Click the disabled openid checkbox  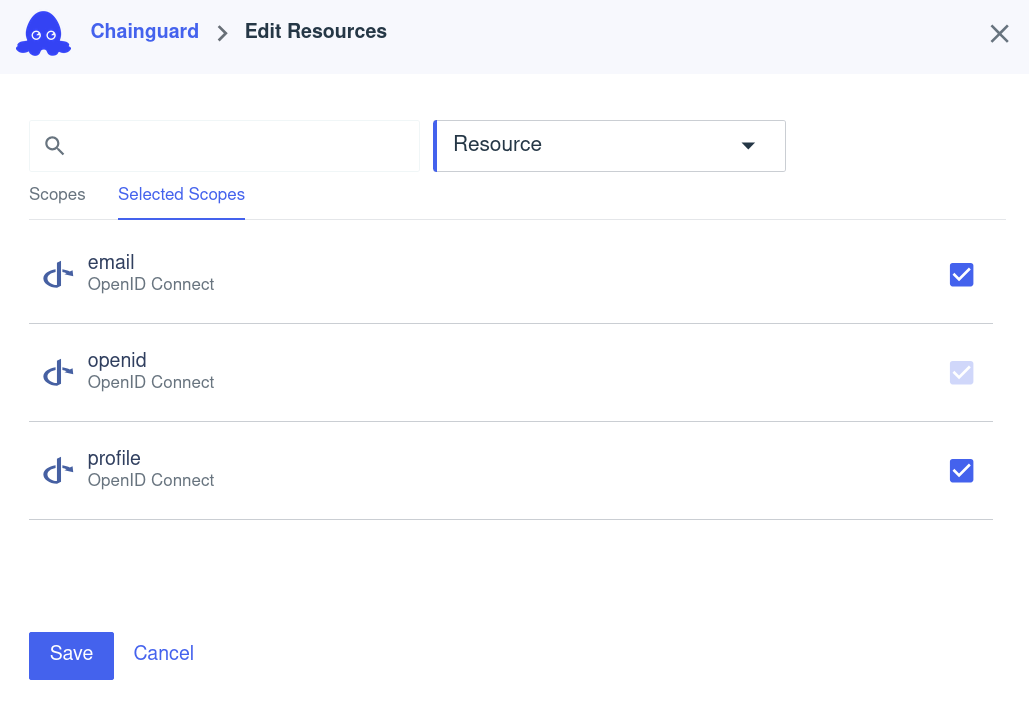click(961, 372)
